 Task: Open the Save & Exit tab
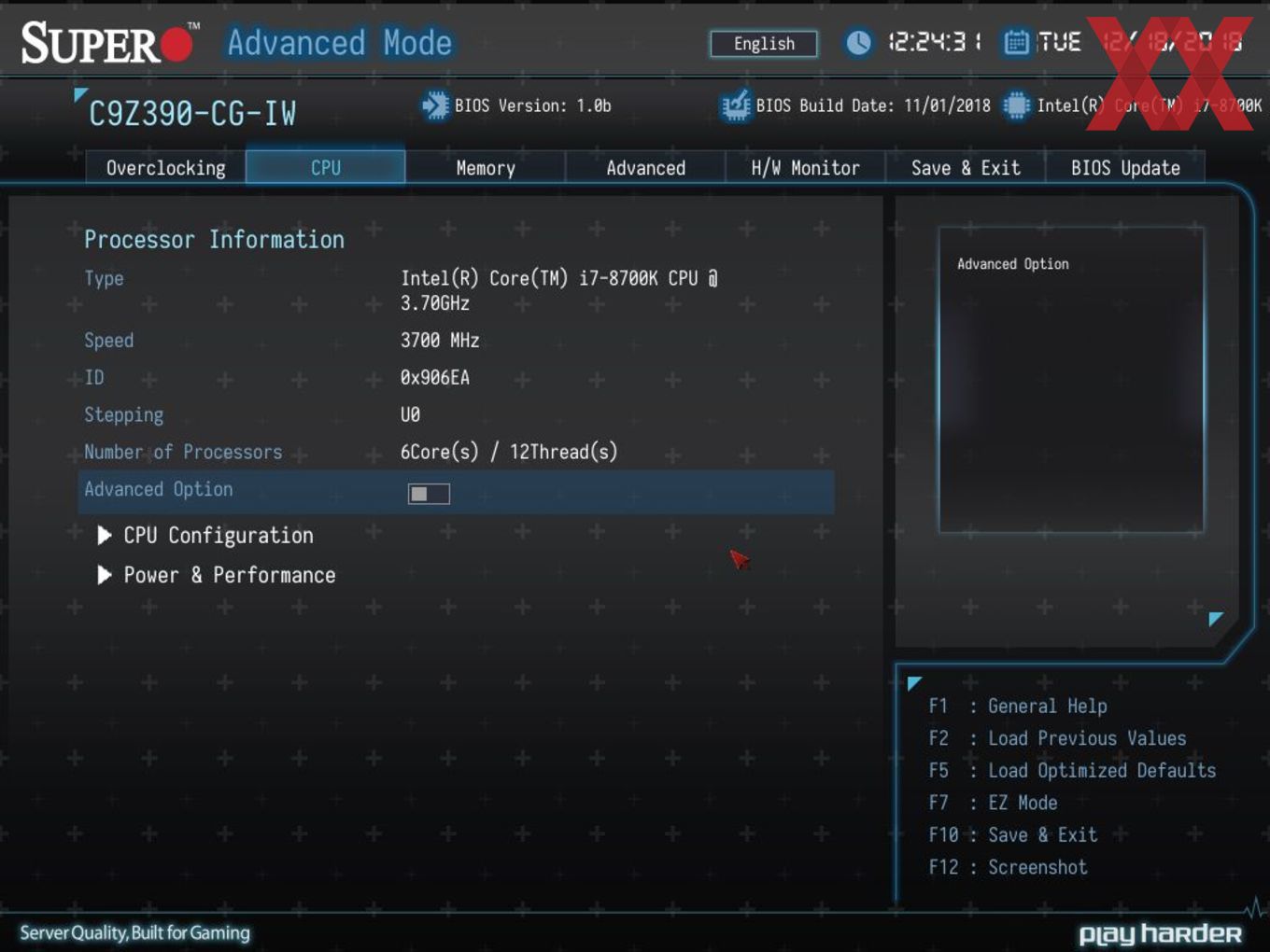(x=965, y=168)
